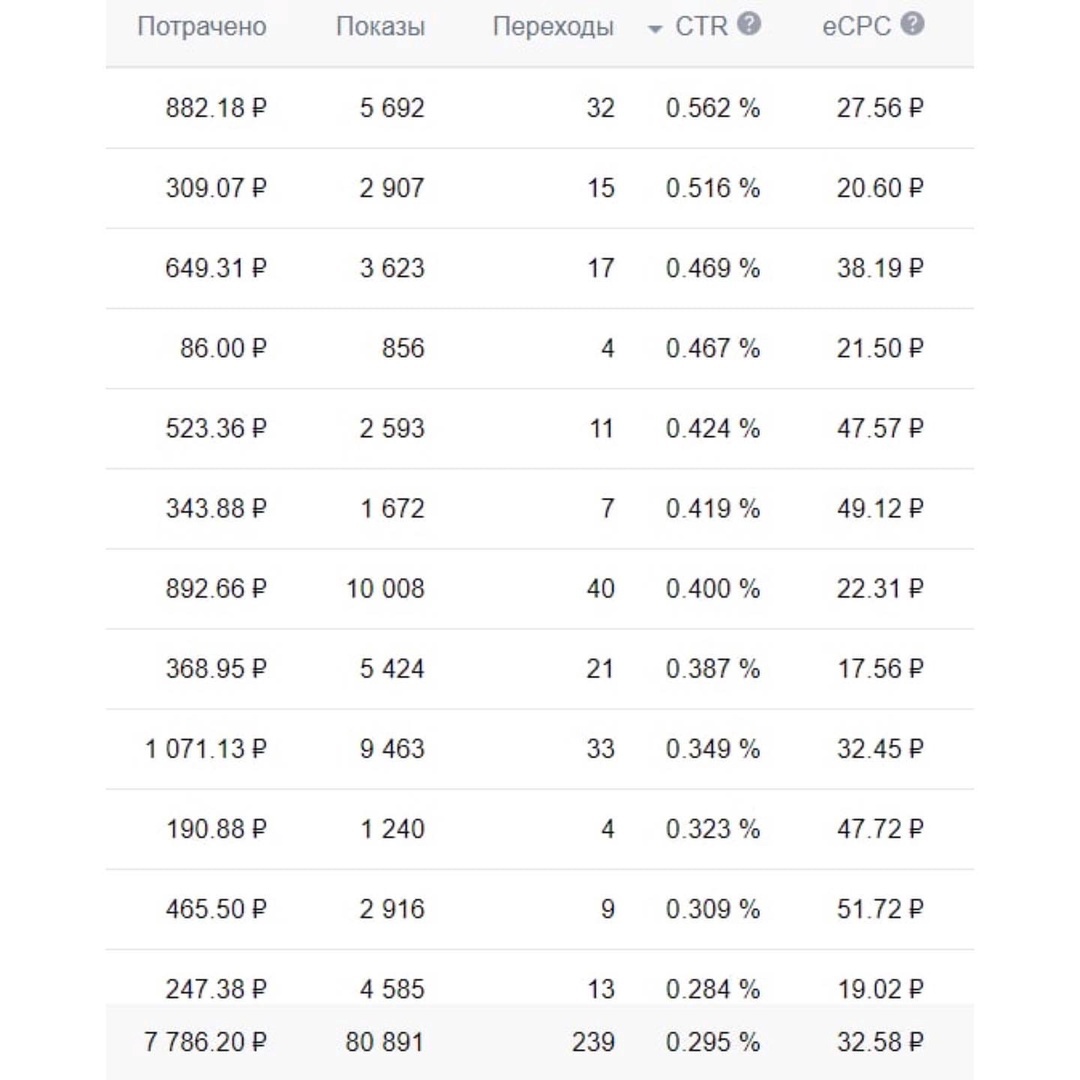Select the 0.469 % CTR value
Screen dimensions: 1080x1080
(x=713, y=268)
